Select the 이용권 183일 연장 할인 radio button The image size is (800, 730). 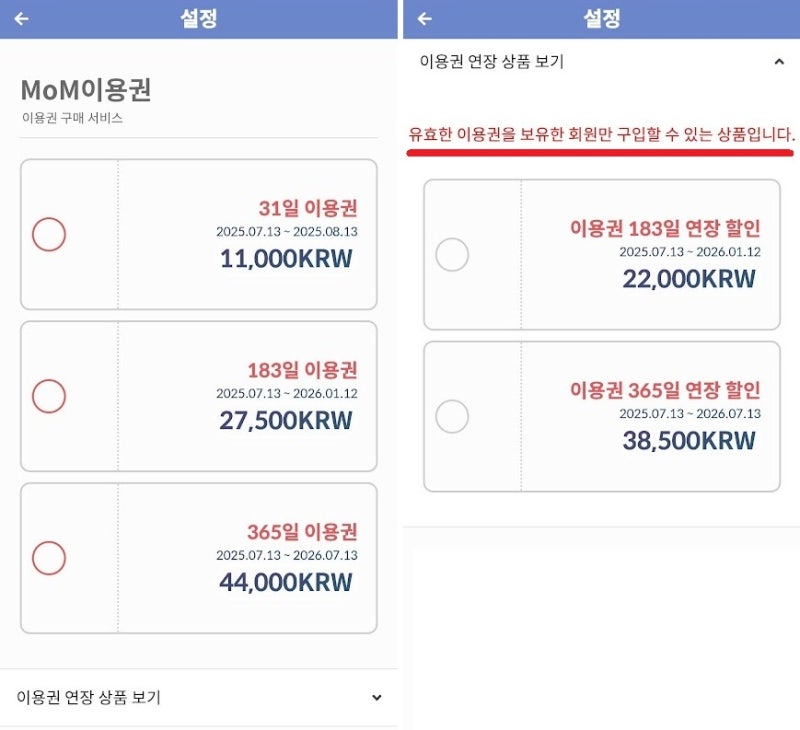(x=454, y=255)
